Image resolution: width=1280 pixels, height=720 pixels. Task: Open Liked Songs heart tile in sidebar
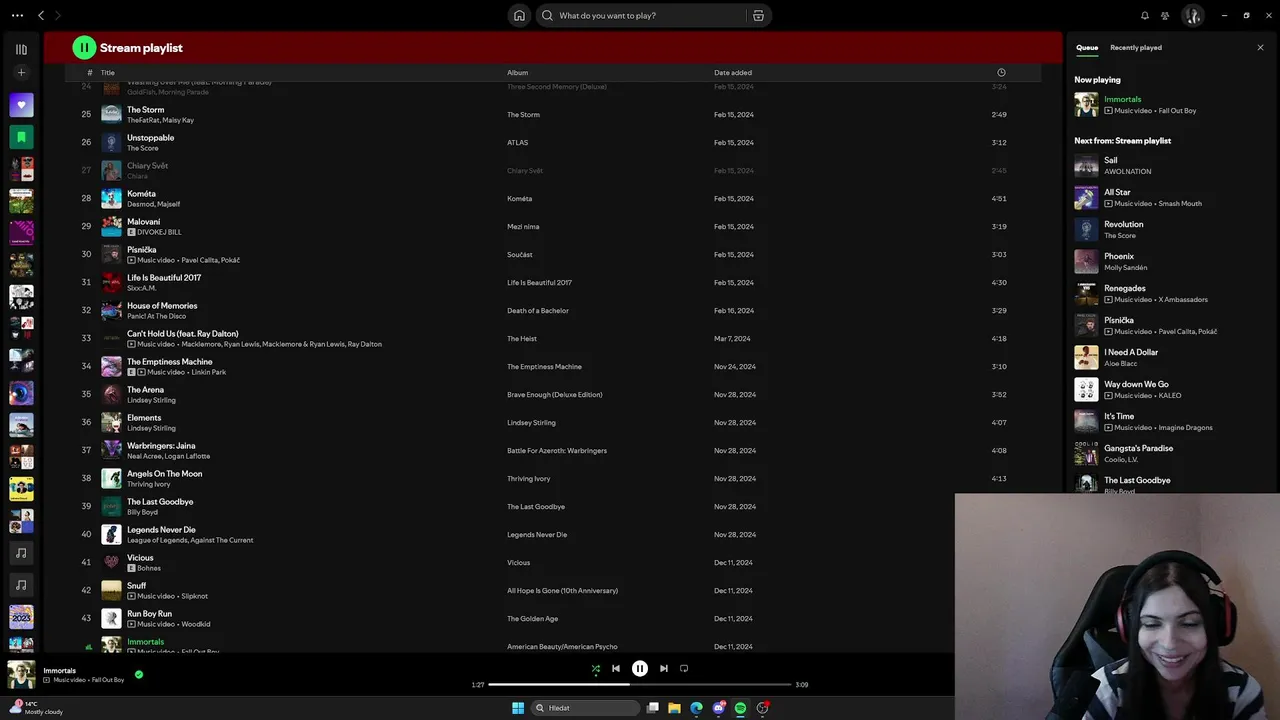point(21,105)
